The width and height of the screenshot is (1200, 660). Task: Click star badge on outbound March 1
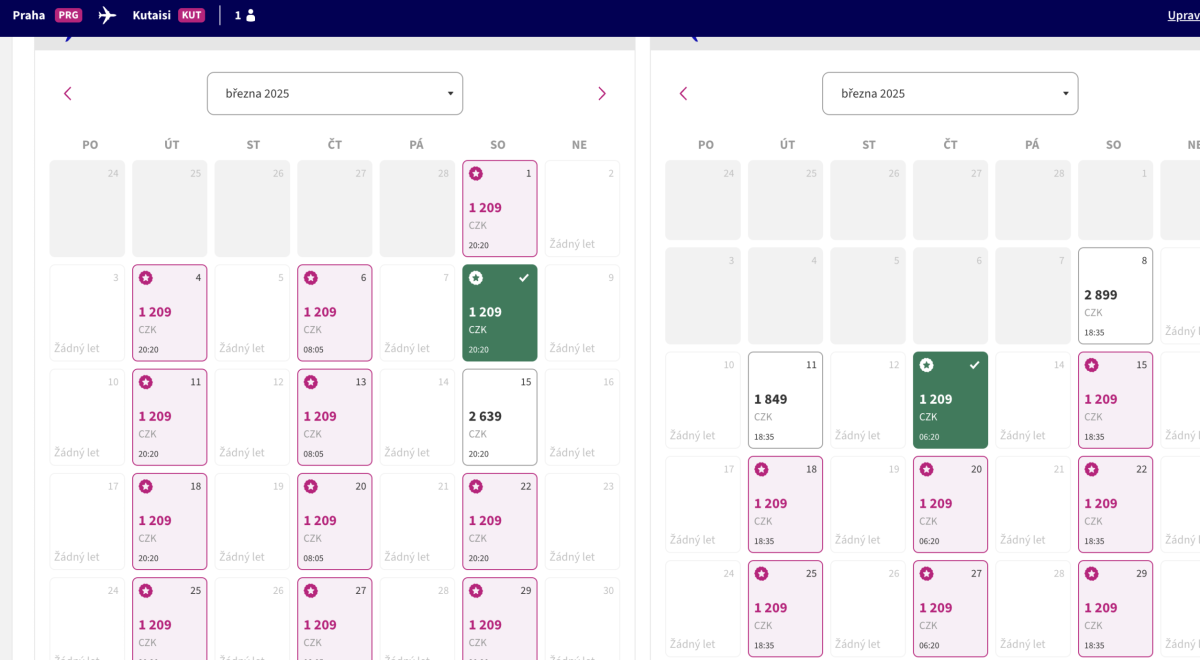tap(476, 174)
